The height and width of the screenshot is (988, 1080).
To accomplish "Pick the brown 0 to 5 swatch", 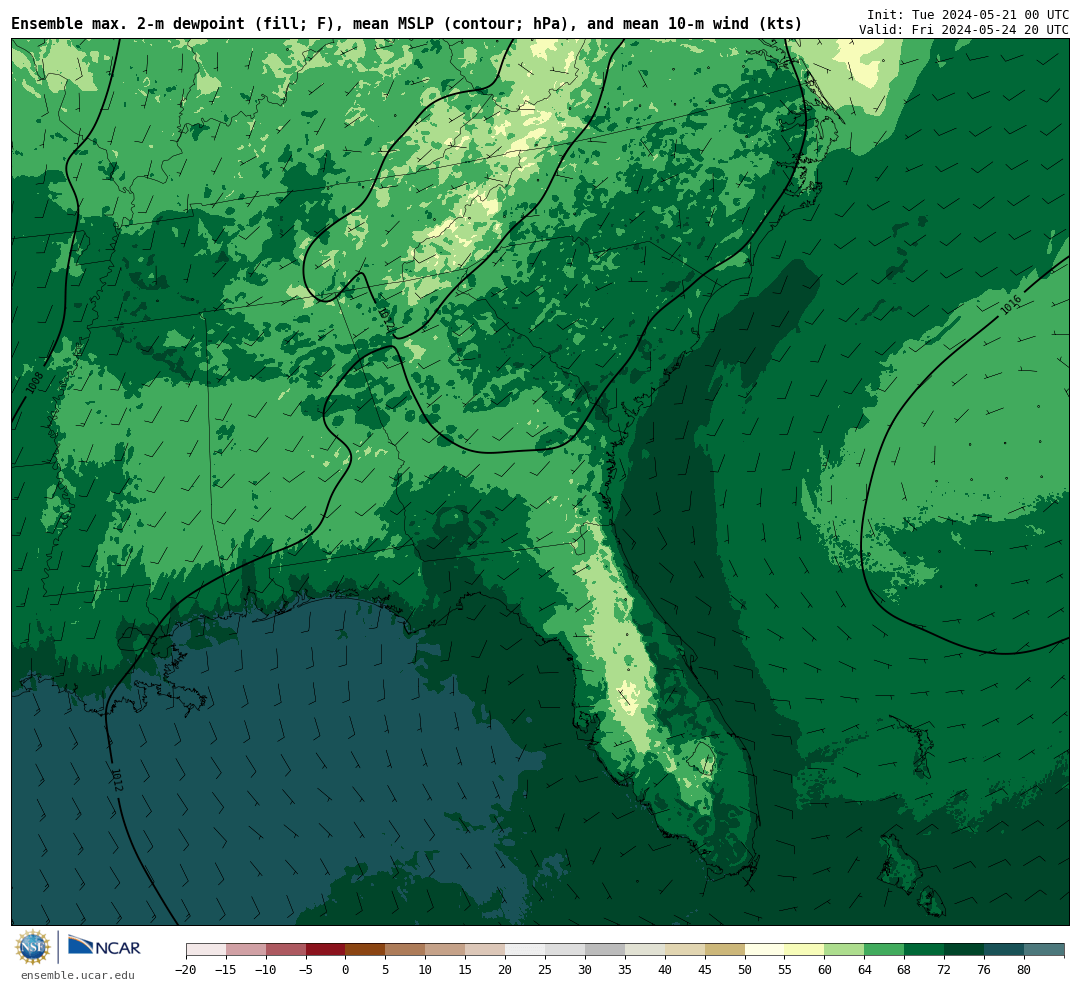I will tap(365, 950).
